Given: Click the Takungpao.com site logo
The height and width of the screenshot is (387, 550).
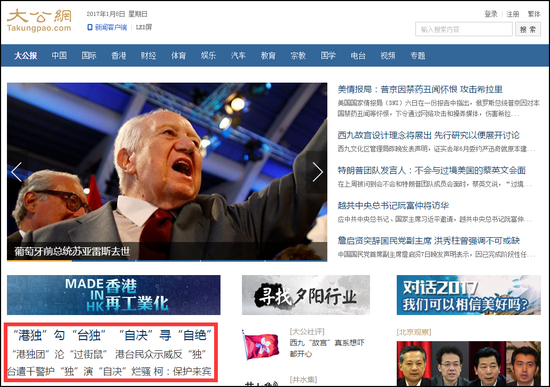Looking at the screenshot, I should pyautogui.click(x=39, y=21).
